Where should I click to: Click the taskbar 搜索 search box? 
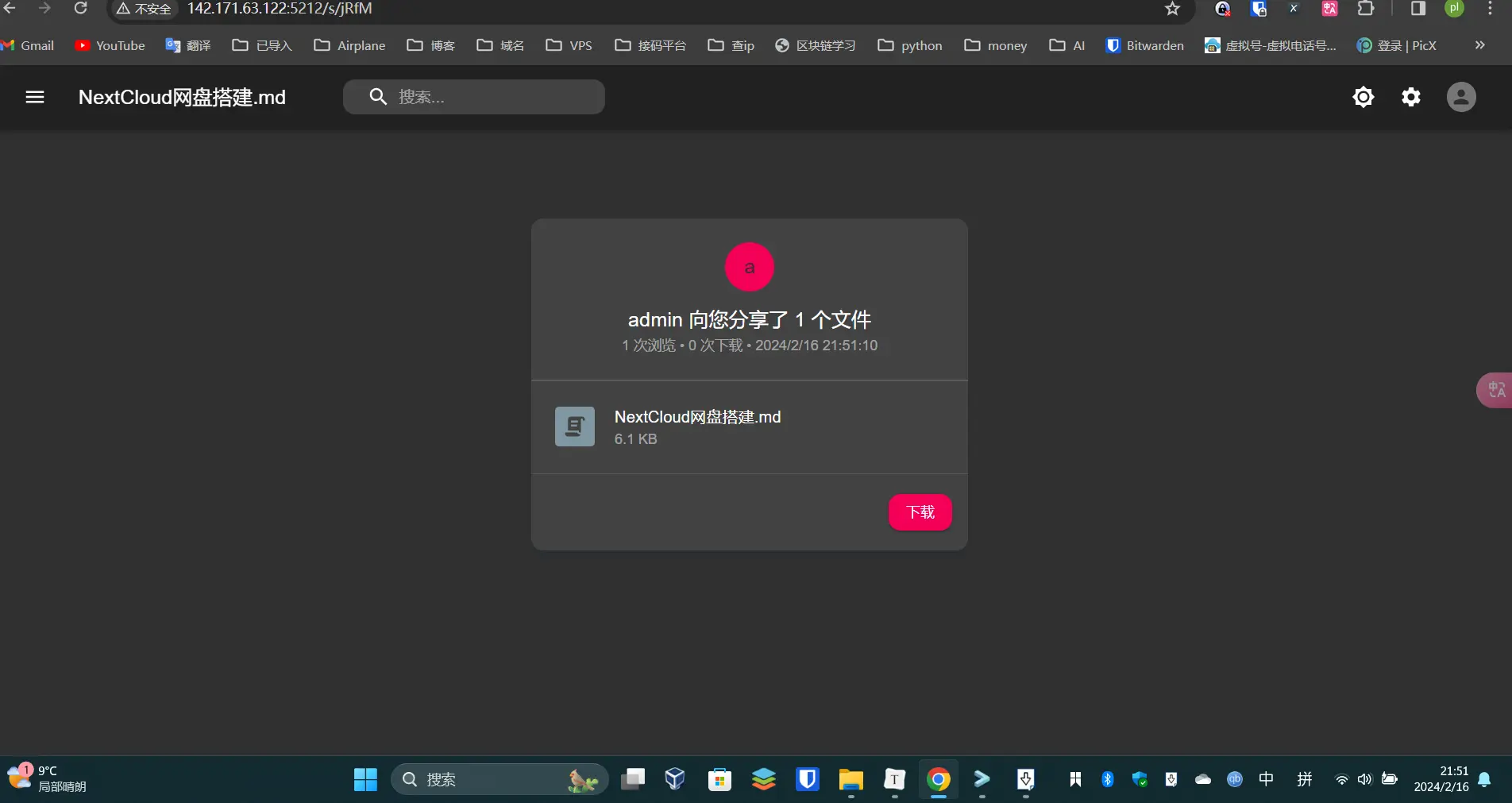coord(499,779)
